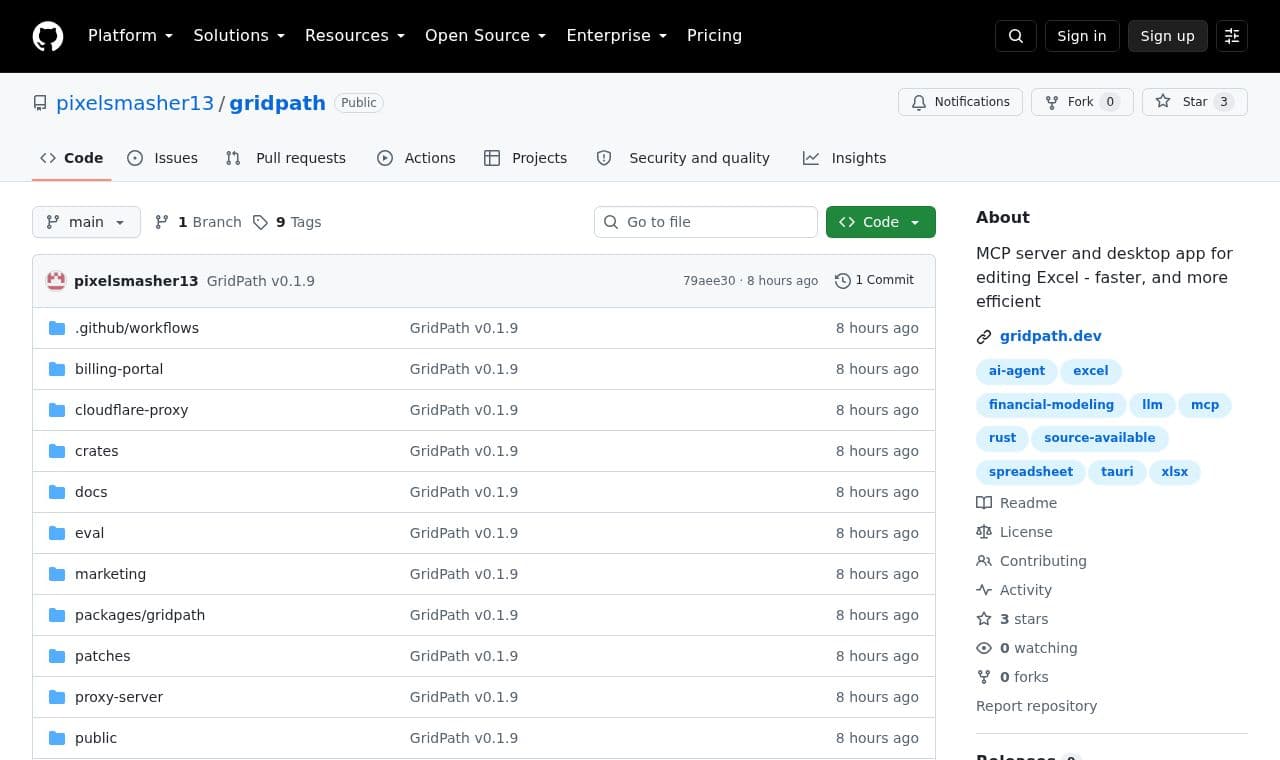Open the Insights tab
1280x760 pixels.
(845, 158)
